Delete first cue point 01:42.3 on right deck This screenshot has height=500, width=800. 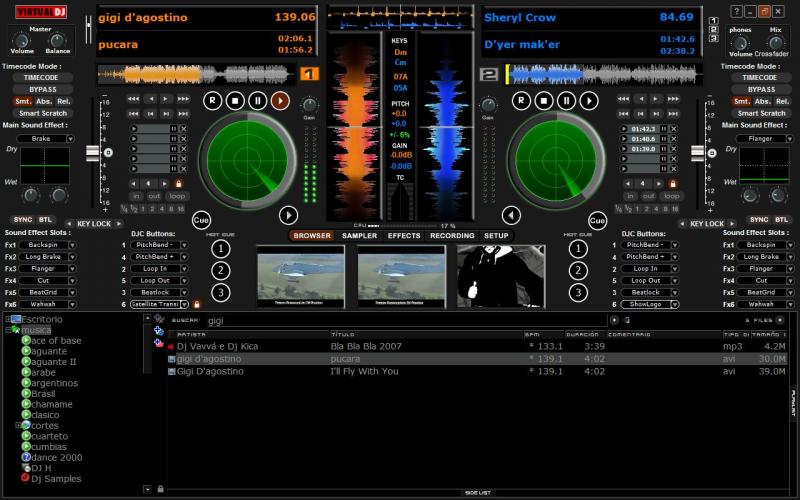coord(673,129)
